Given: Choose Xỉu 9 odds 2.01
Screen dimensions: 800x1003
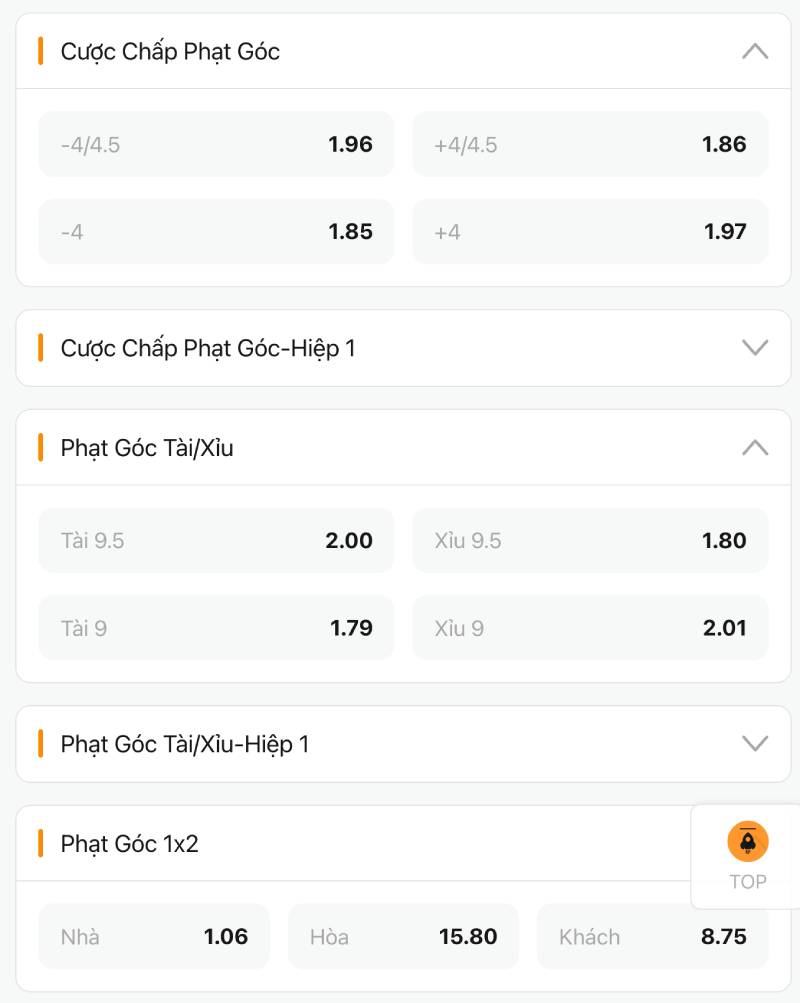Looking at the screenshot, I should 590,628.
